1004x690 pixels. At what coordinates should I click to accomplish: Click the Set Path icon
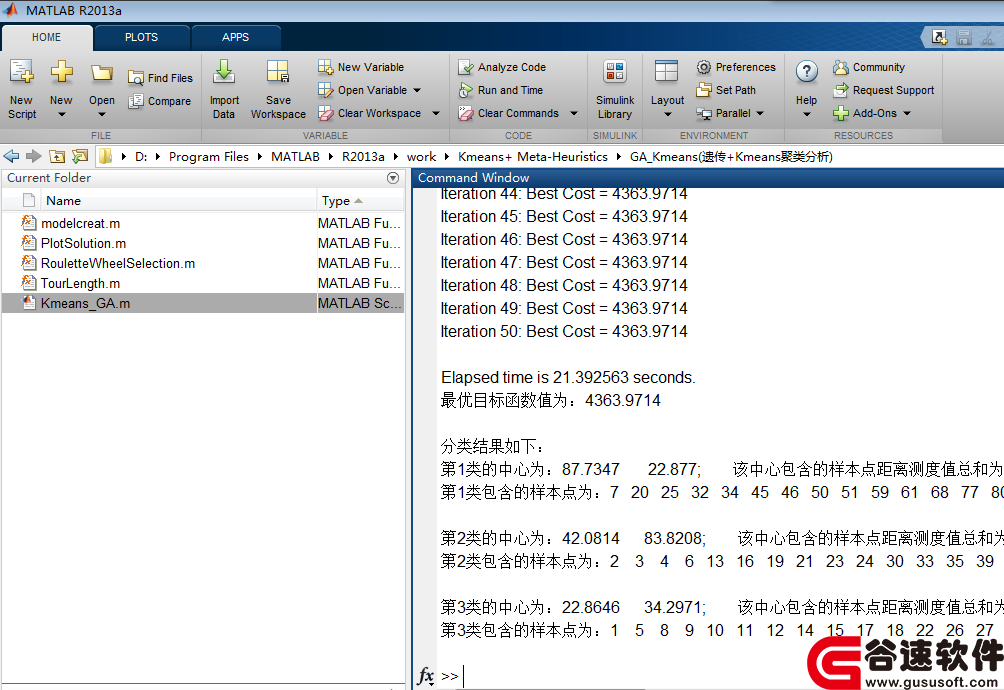coord(704,90)
